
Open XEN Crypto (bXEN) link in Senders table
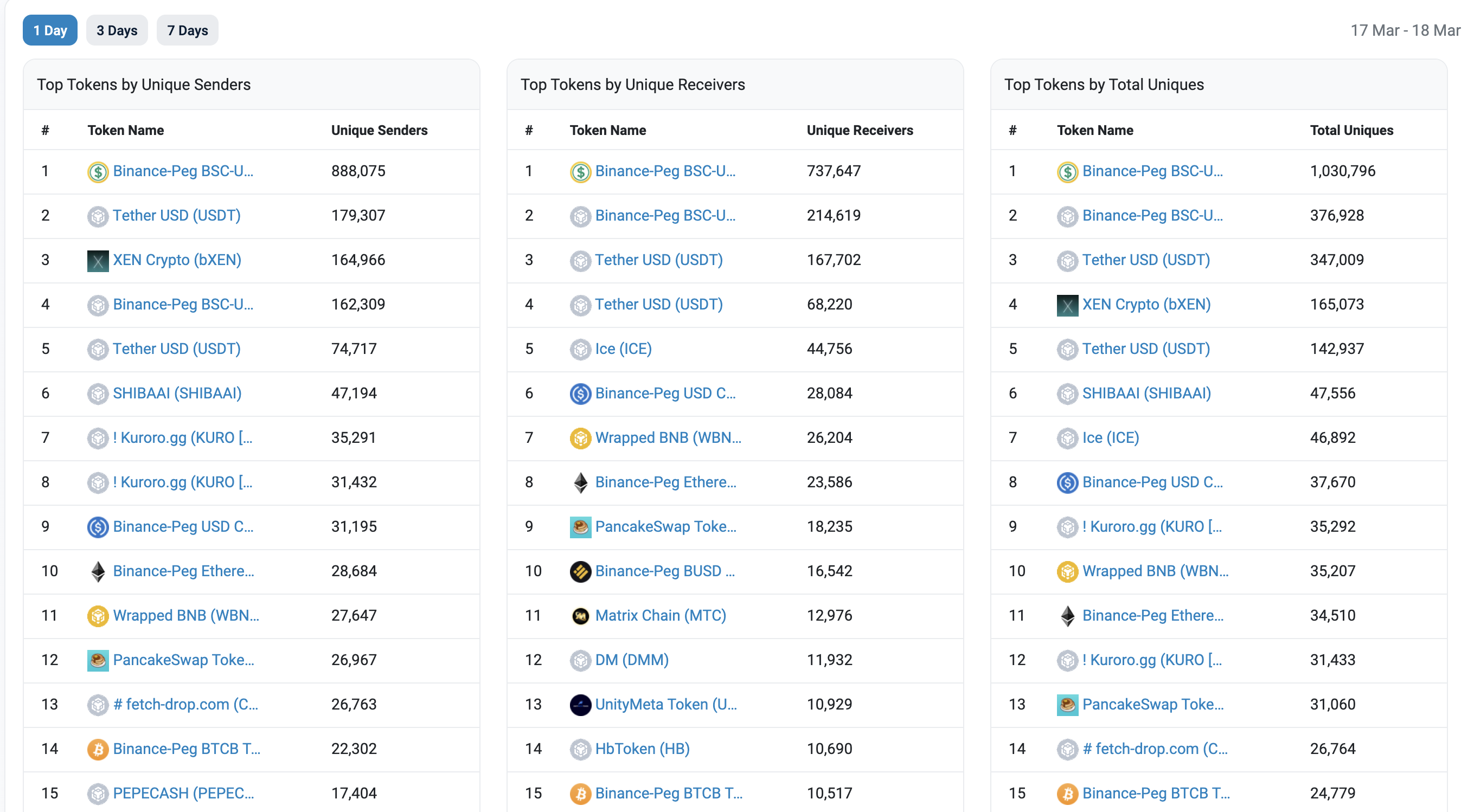pos(177,260)
